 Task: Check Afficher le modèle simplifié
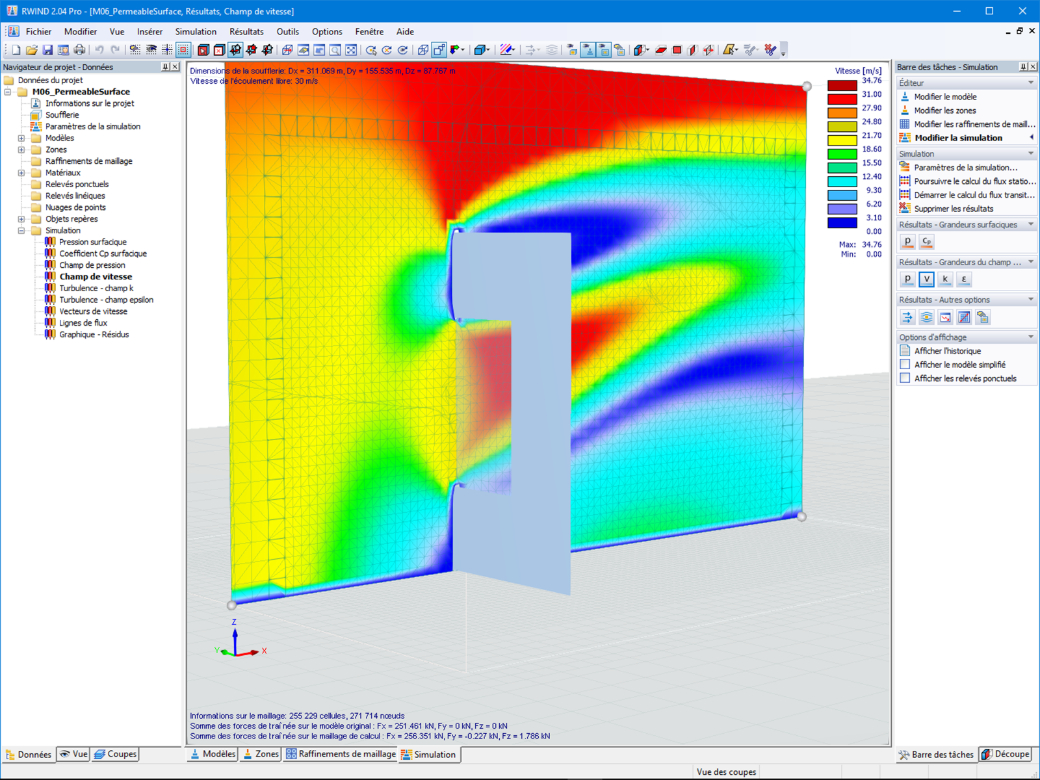click(x=905, y=364)
